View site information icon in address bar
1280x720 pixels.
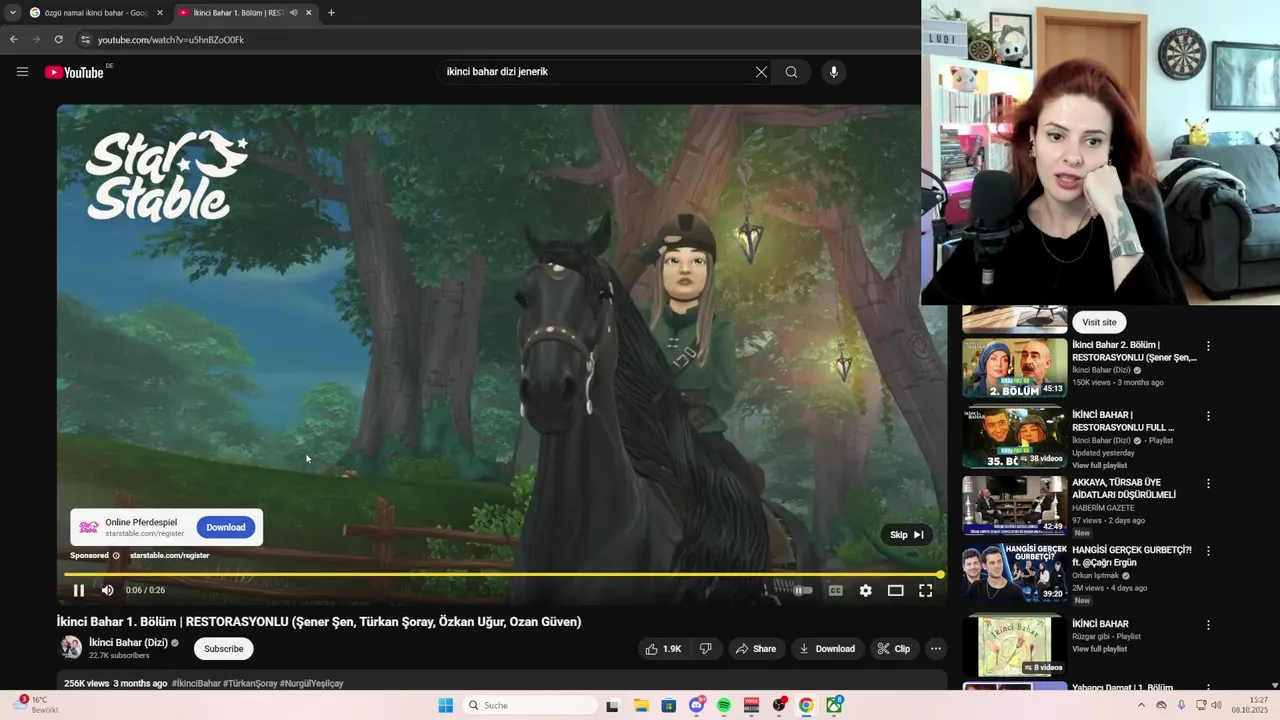[85, 40]
